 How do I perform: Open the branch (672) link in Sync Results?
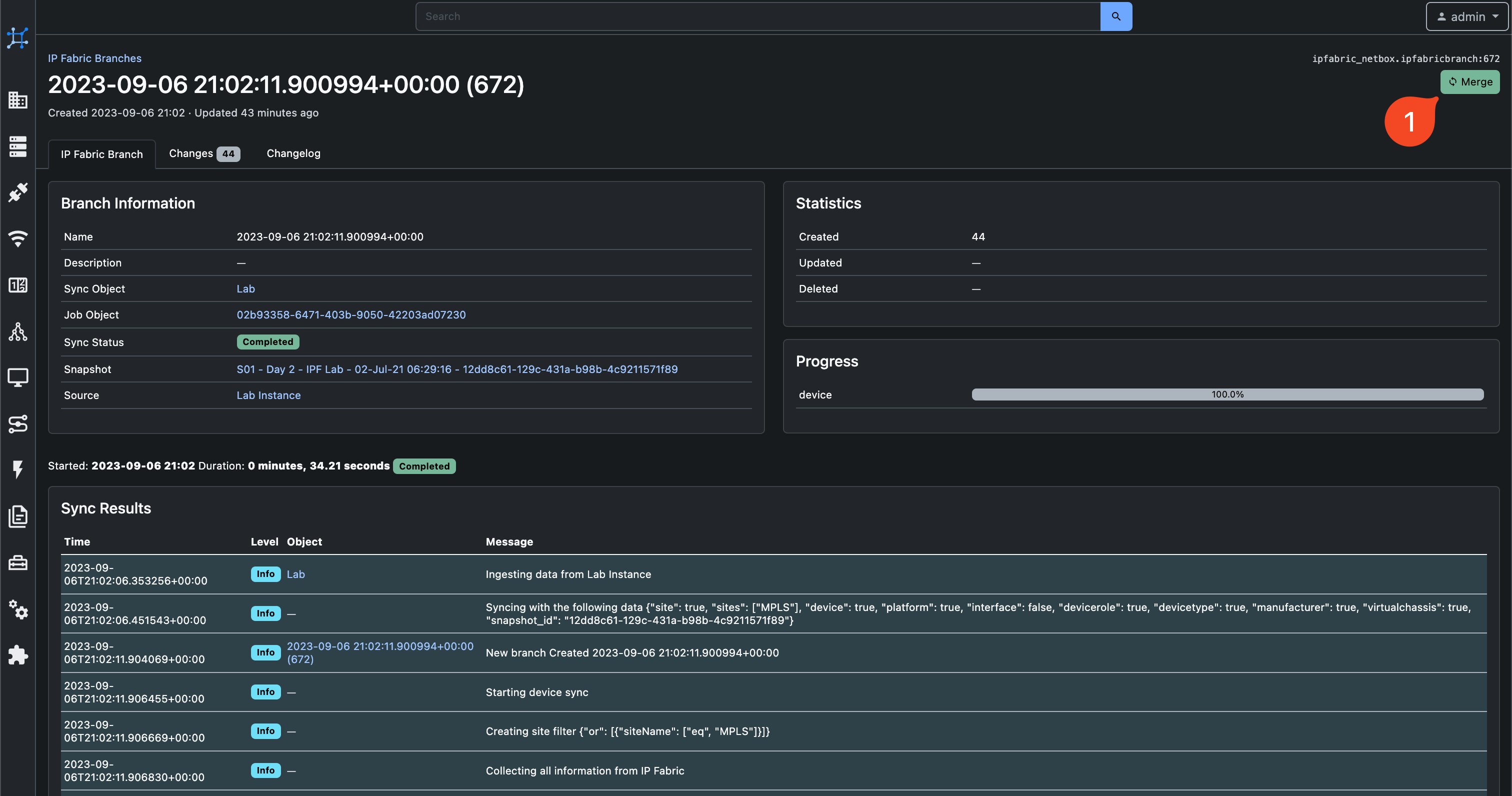coord(380,653)
